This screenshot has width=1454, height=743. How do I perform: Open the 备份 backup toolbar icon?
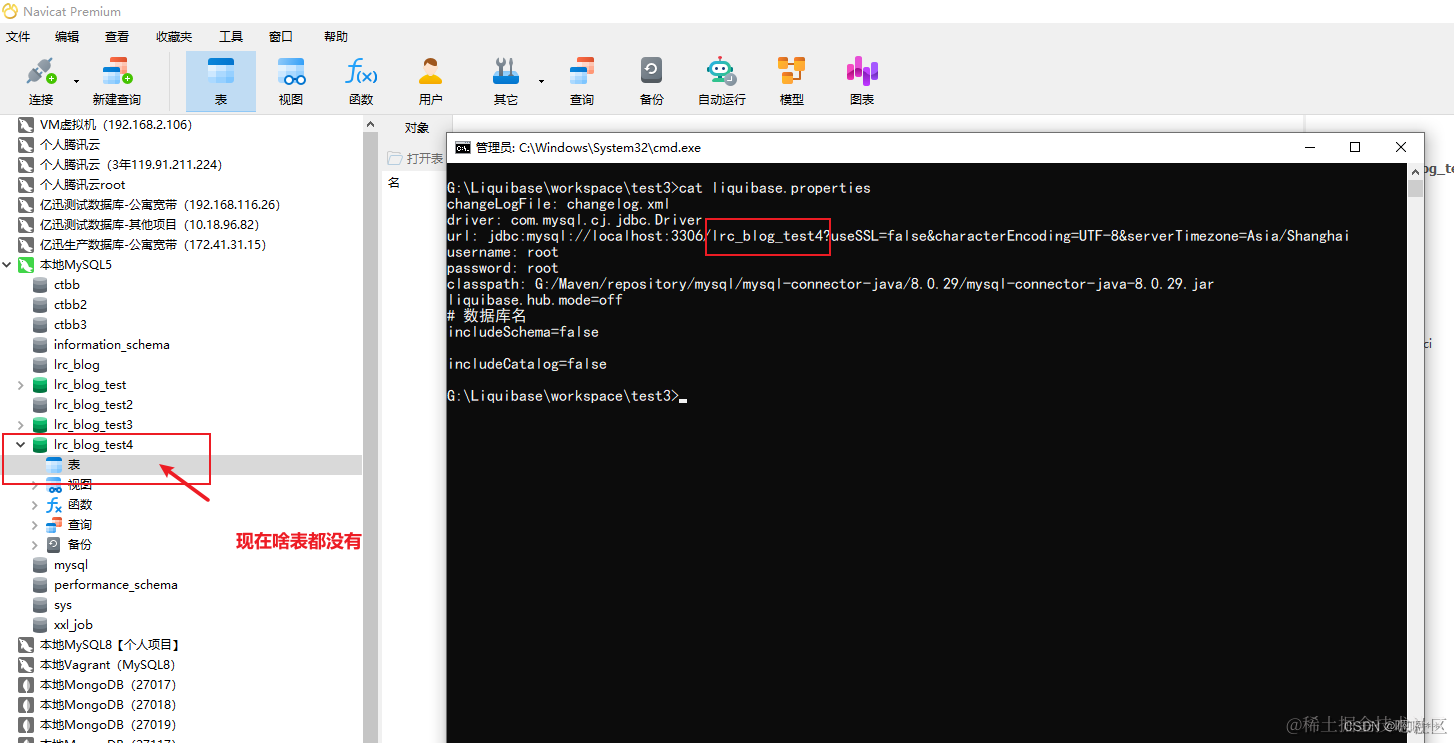click(x=652, y=80)
